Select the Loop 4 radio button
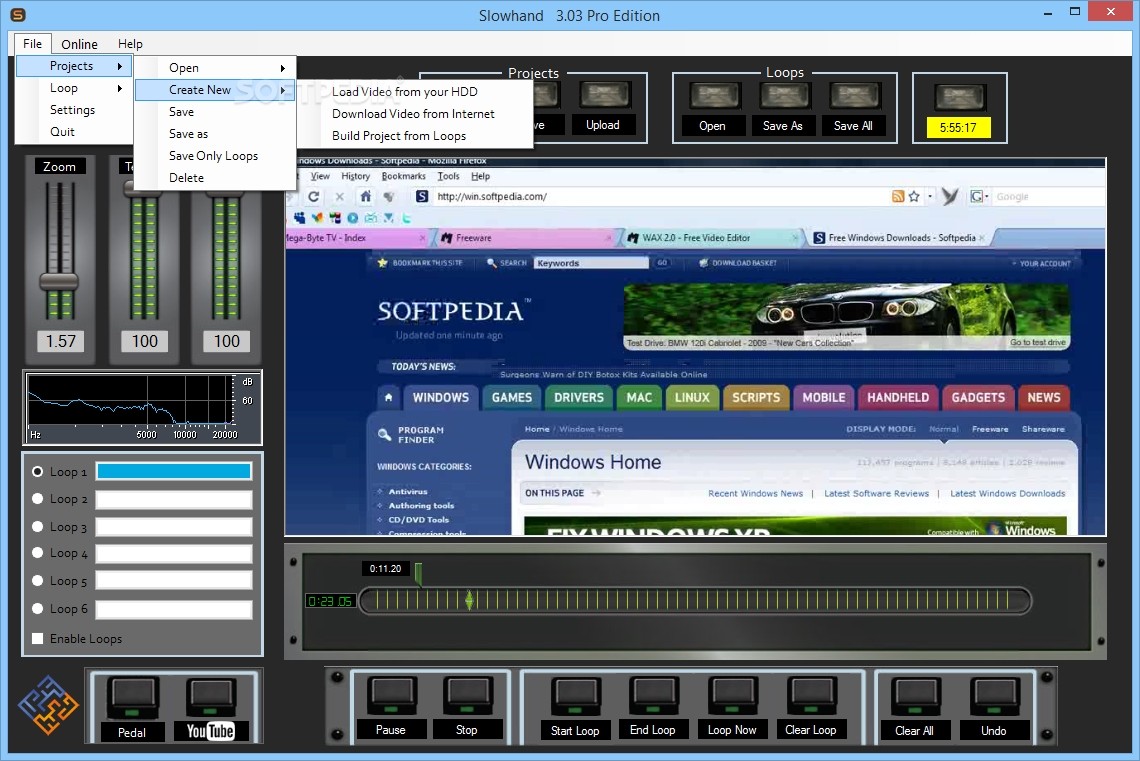This screenshot has height=761, width=1140. [38, 553]
